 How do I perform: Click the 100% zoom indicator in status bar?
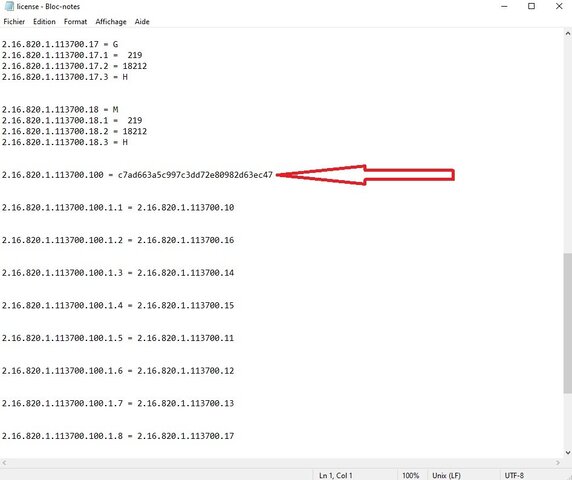pos(410,475)
